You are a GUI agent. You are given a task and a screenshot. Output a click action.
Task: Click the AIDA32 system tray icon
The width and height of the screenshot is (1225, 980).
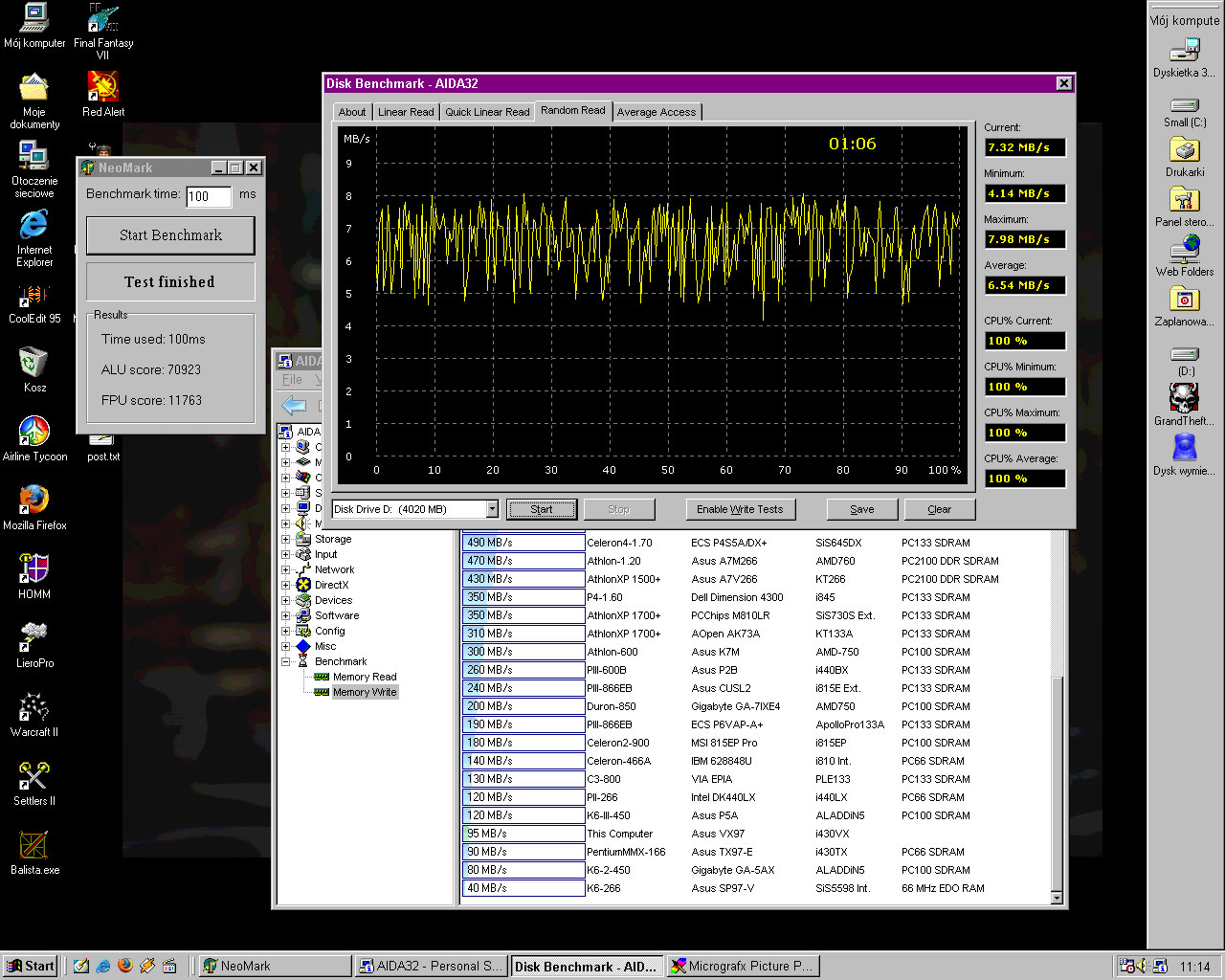coord(1159,967)
